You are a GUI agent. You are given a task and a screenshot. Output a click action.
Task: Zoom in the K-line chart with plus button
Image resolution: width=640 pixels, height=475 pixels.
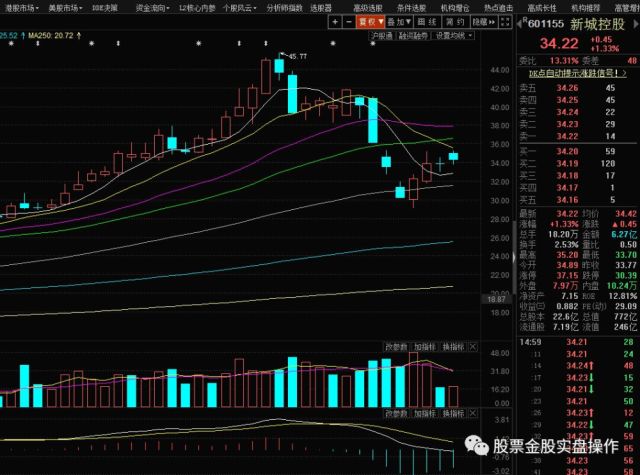click(335, 22)
